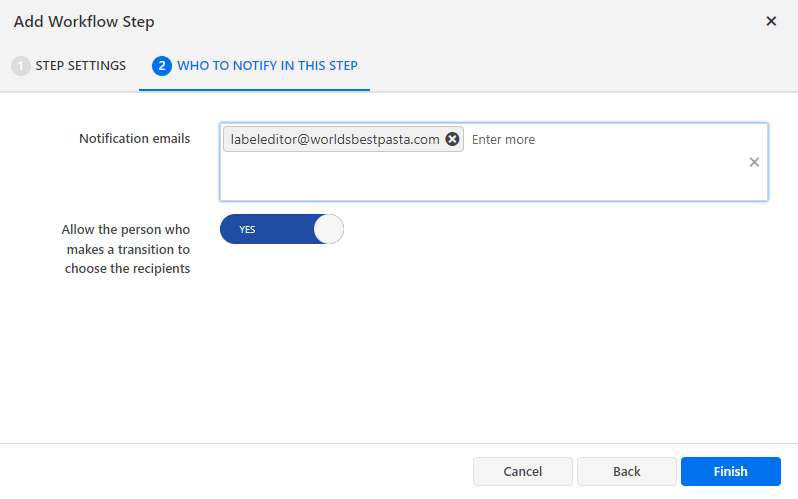Click the Allow the person who makes a transition label
This screenshot has height=499, width=798.
[x=126, y=249]
